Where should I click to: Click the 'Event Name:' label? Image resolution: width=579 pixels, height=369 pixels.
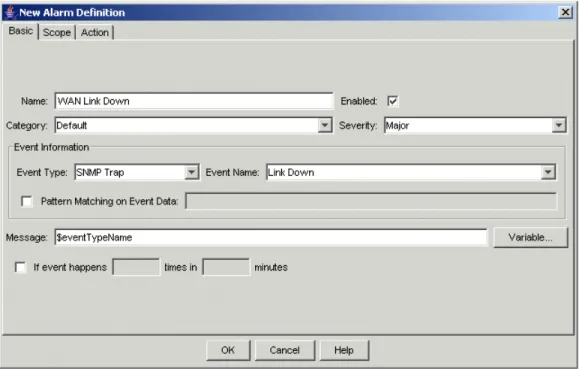coord(232,172)
